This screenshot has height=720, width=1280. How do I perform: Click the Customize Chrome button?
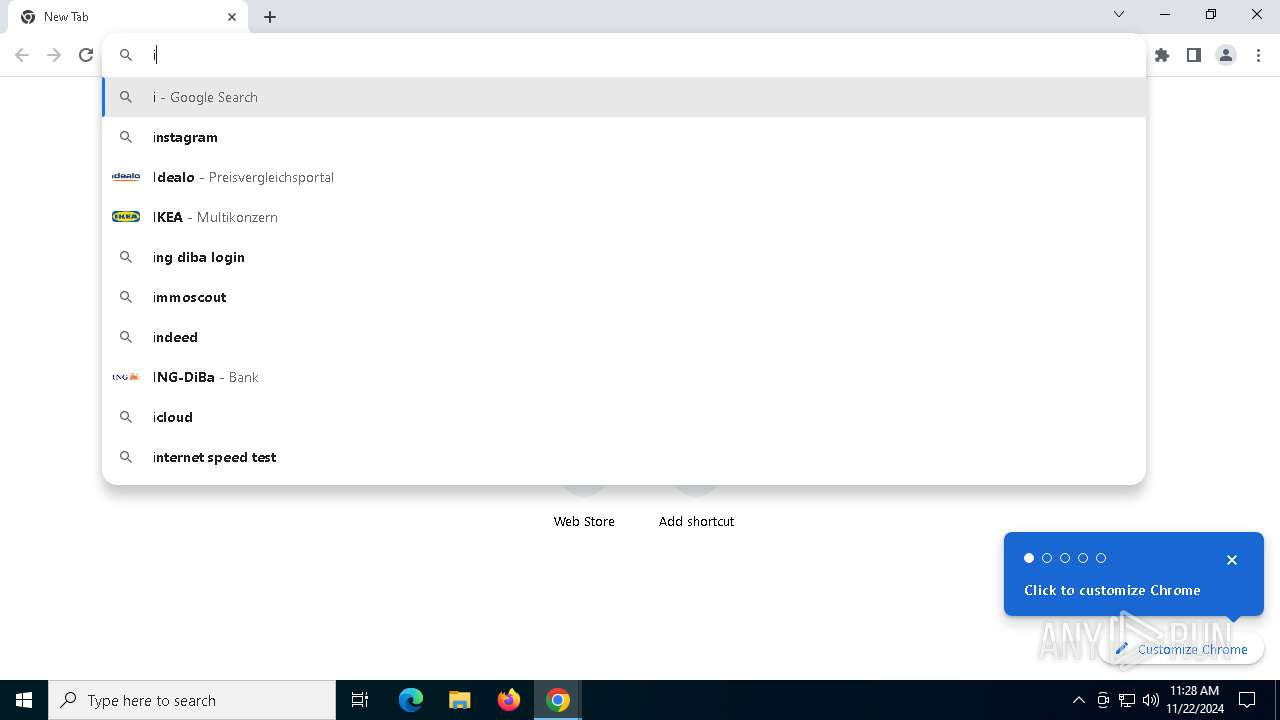click(x=1181, y=649)
